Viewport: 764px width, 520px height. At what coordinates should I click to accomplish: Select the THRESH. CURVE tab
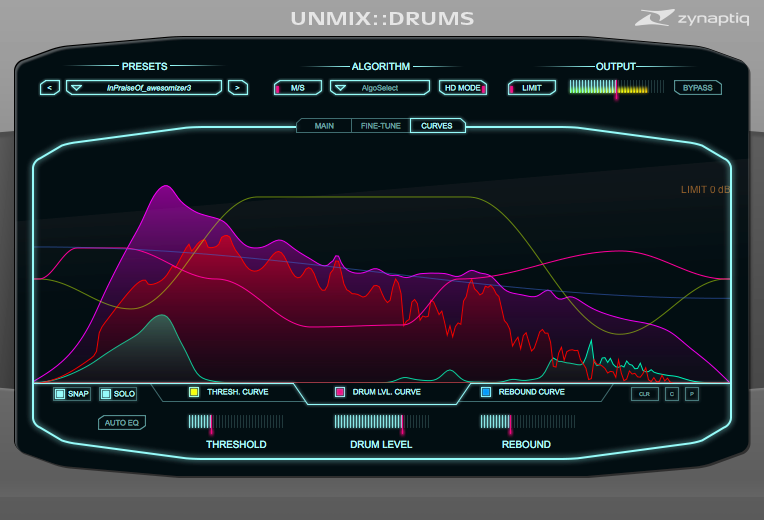pyautogui.click(x=229, y=392)
